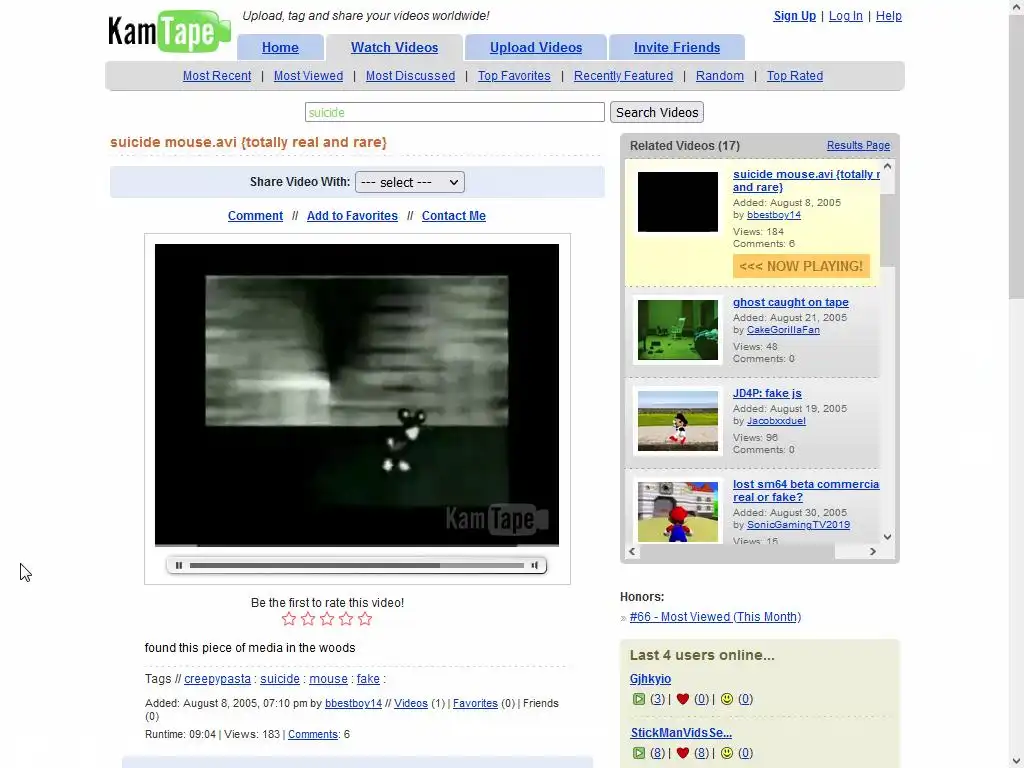1024x768 pixels.
Task: Click the Contact Me link
Action: [x=454, y=216]
